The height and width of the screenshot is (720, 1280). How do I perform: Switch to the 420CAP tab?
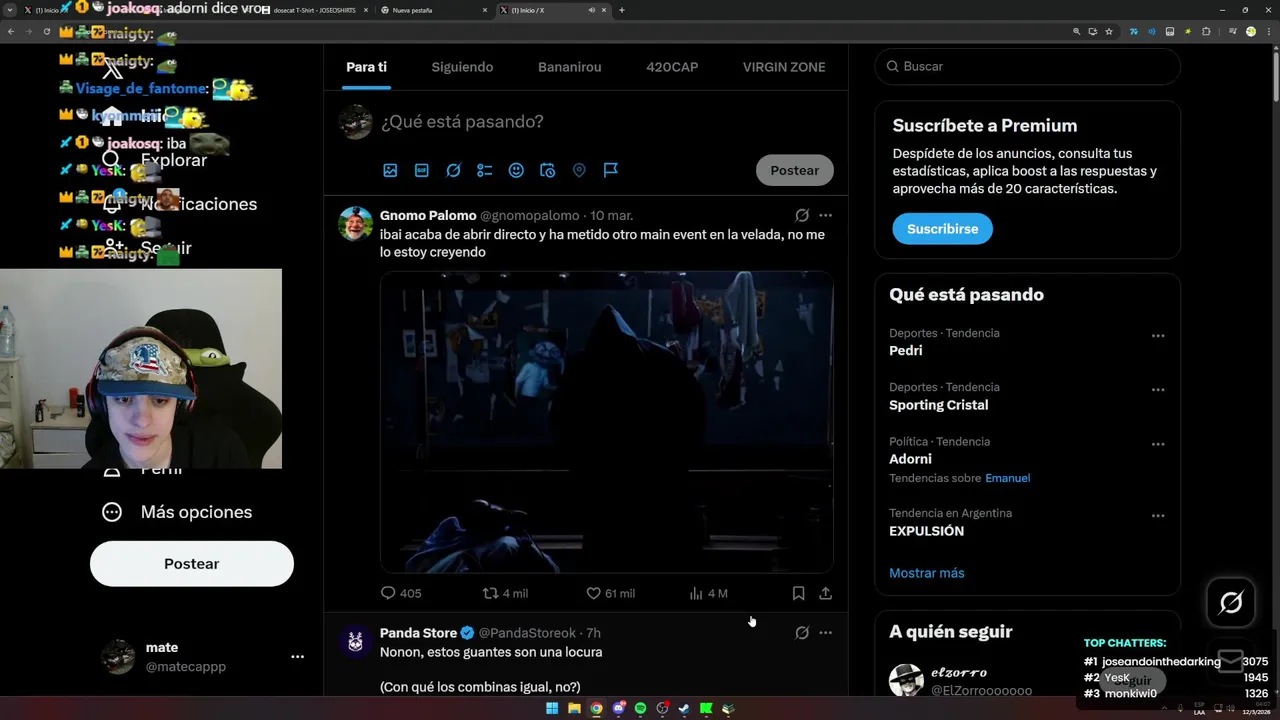(x=672, y=67)
